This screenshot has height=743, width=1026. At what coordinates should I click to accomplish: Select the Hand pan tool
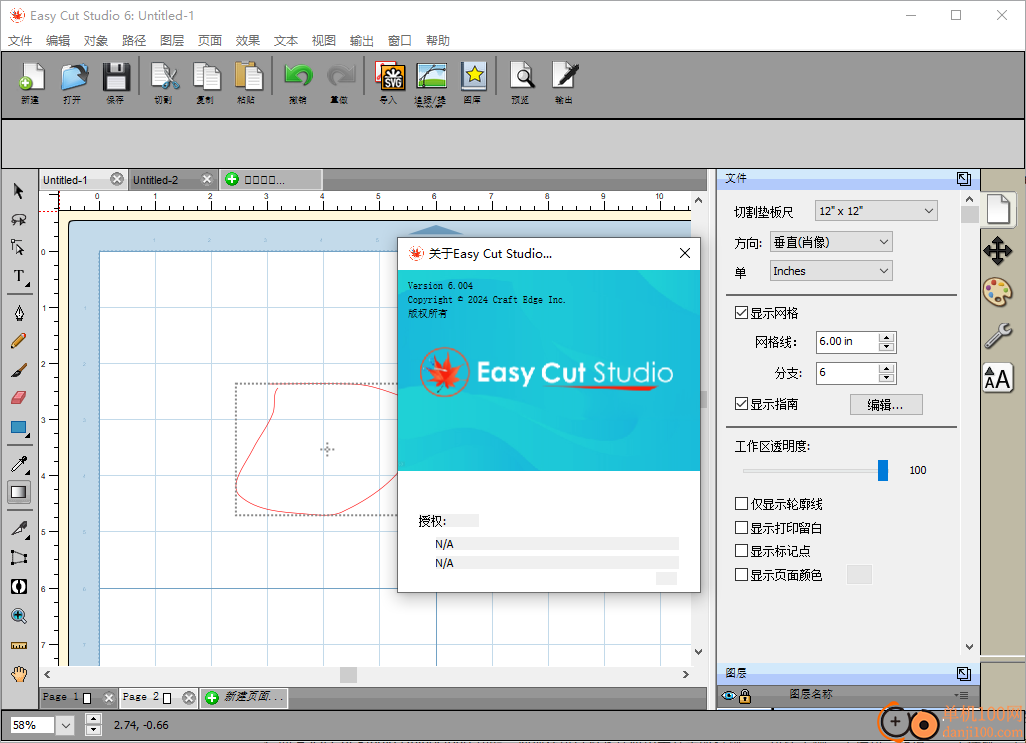tap(19, 674)
